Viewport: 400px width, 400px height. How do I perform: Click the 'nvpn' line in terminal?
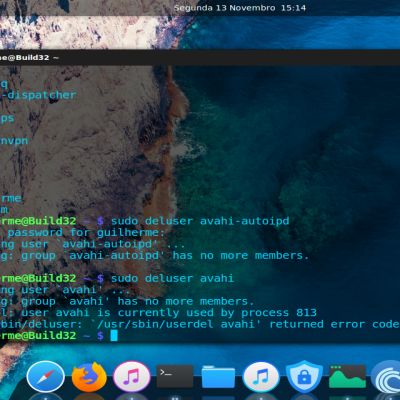pos(14,141)
